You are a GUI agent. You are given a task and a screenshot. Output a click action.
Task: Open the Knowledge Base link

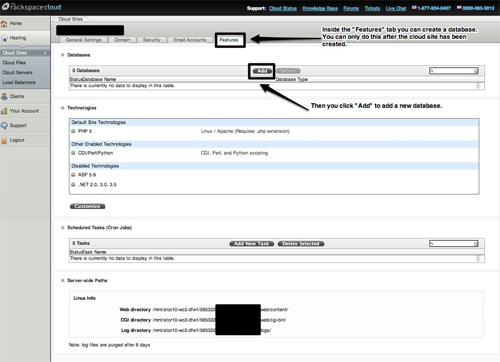pyautogui.click(x=320, y=8)
